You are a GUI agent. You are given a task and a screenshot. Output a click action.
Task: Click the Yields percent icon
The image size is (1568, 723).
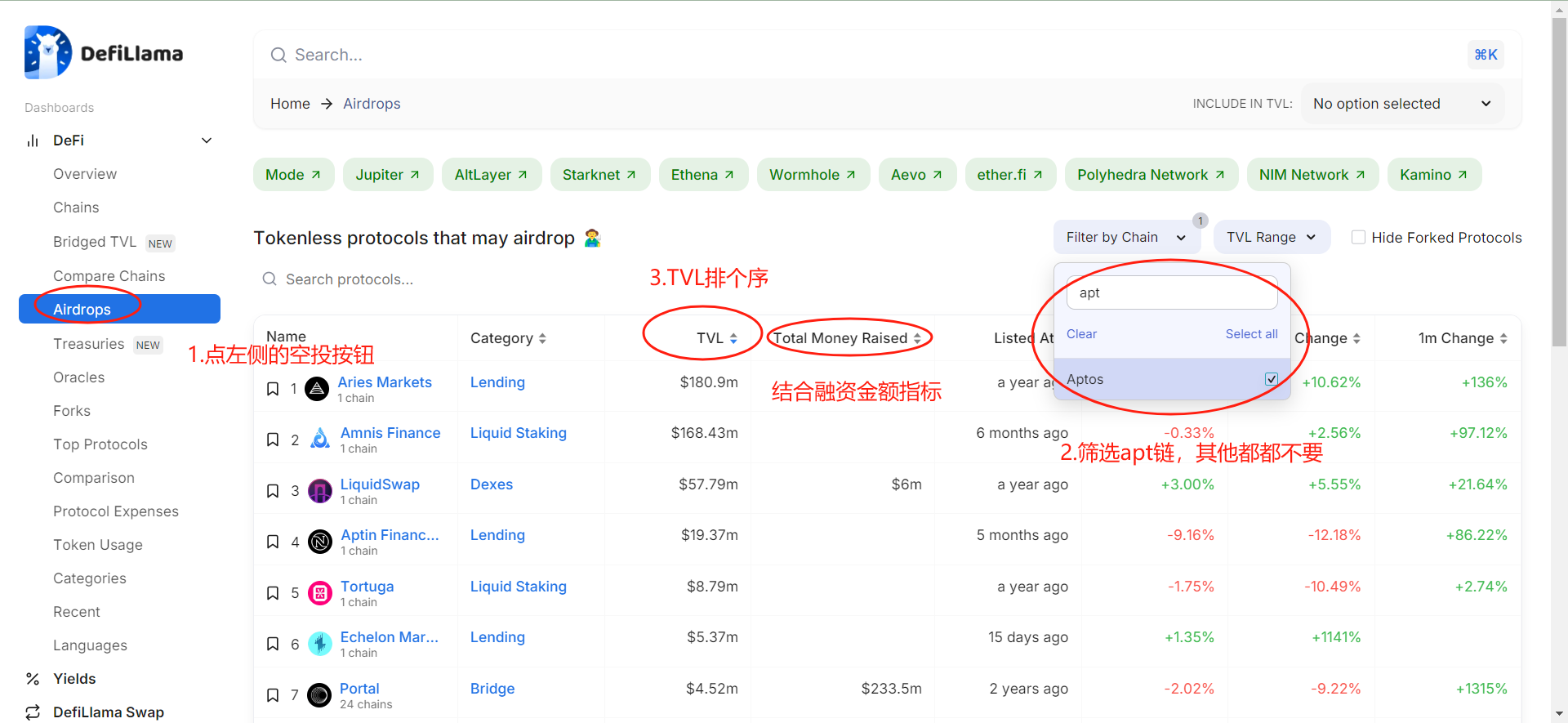point(33,679)
